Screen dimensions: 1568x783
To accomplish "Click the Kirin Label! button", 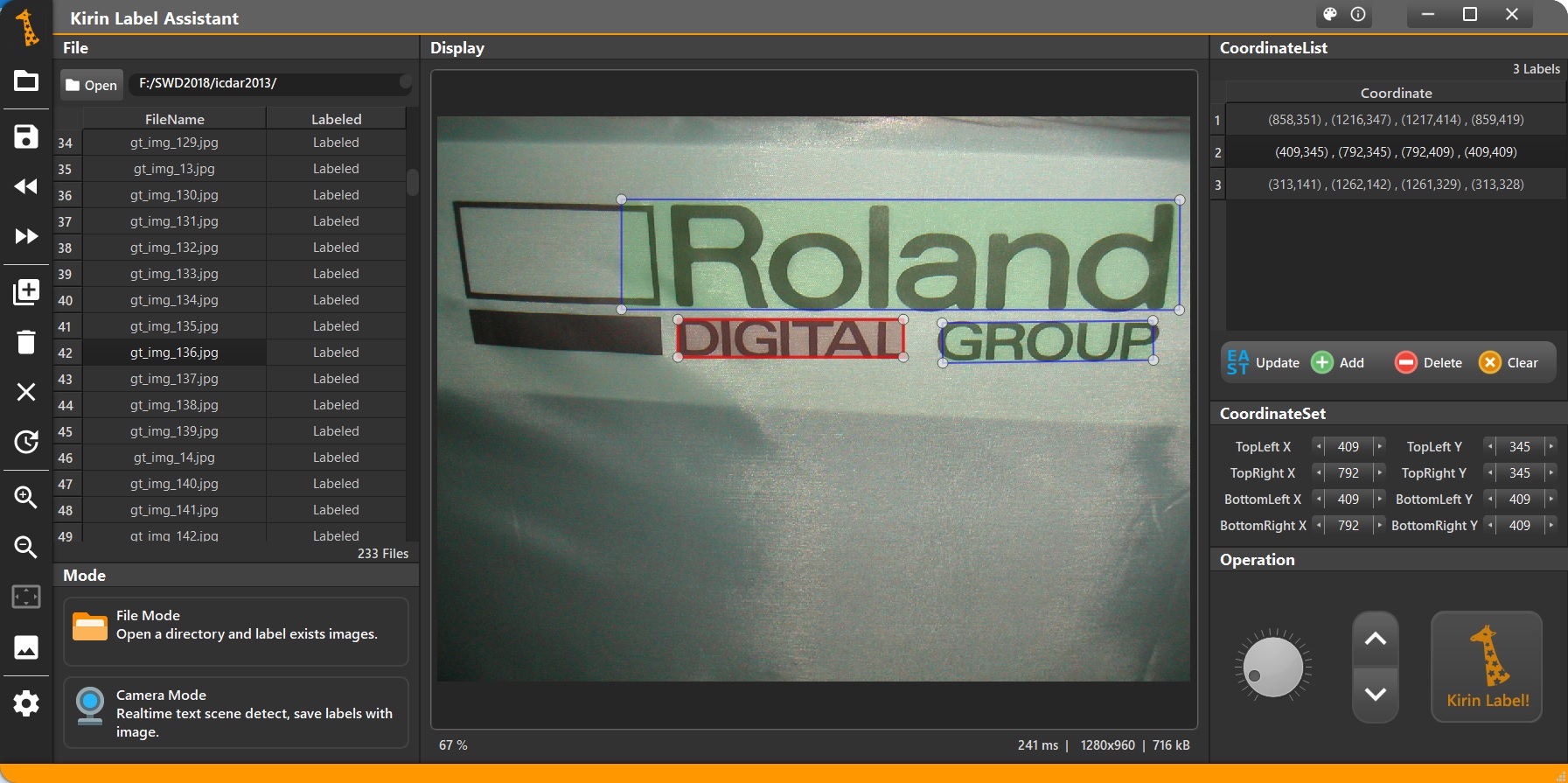I will coord(1487,667).
